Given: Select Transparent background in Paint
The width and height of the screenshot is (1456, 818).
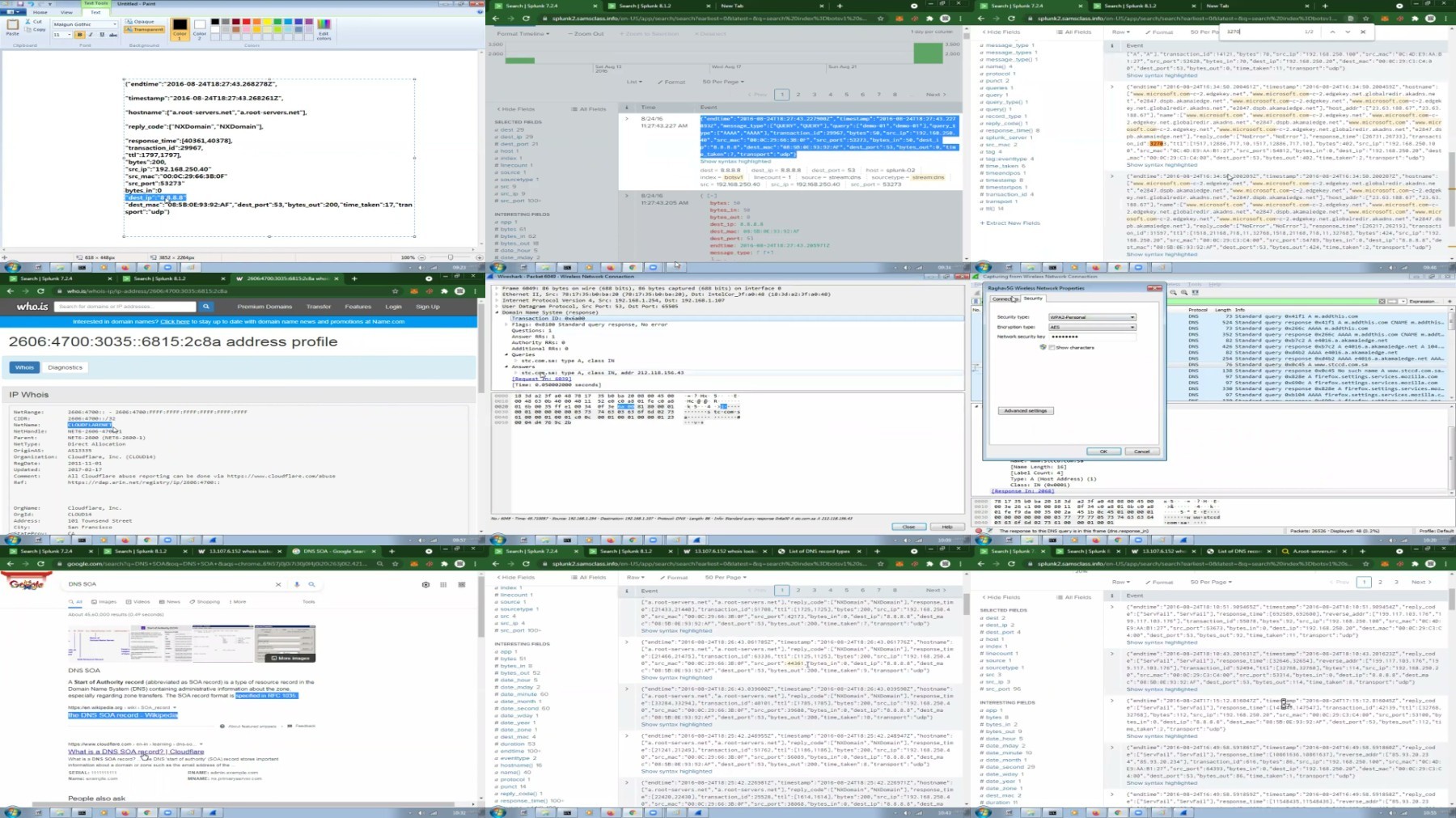Looking at the screenshot, I should (144, 30).
